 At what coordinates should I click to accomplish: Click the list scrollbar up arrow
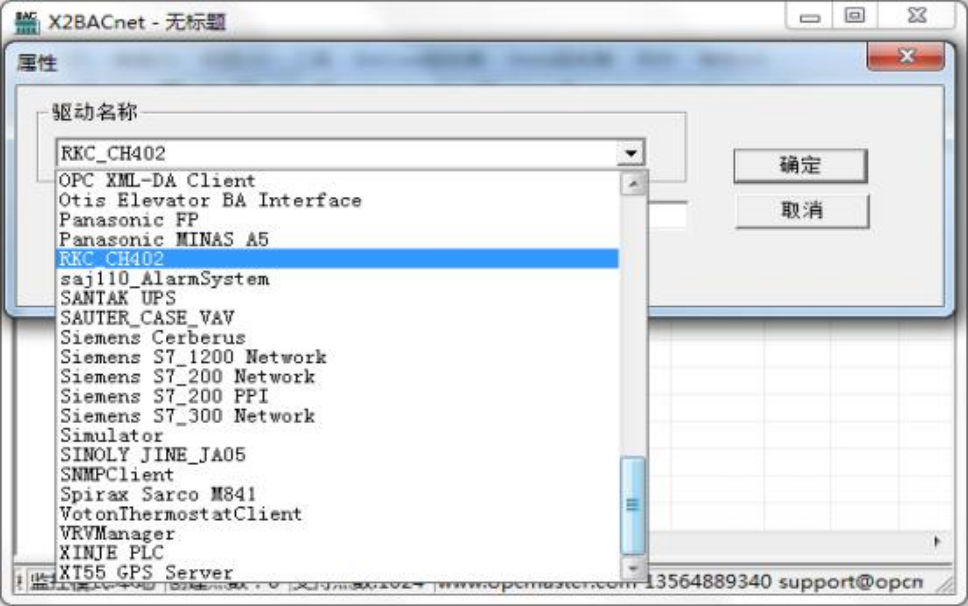(x=633, y=184)
